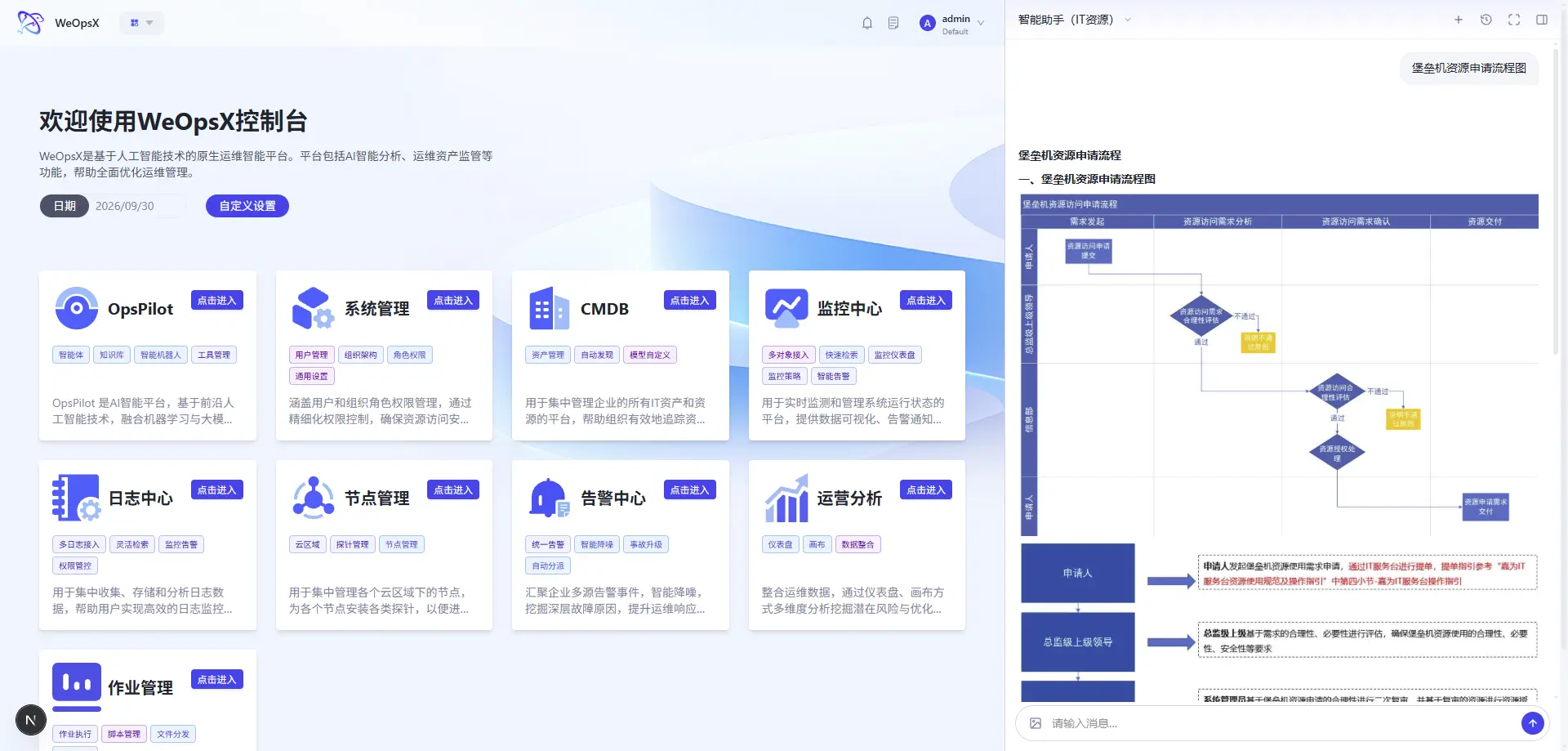Screen dimensions: 1568x751
Task: Click the OpsPilot module icon
Action: 76,308
